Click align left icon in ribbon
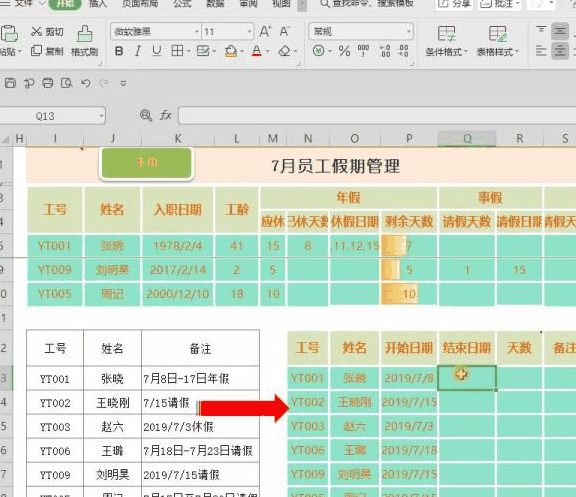576x497 pixels. pos(541,50)
